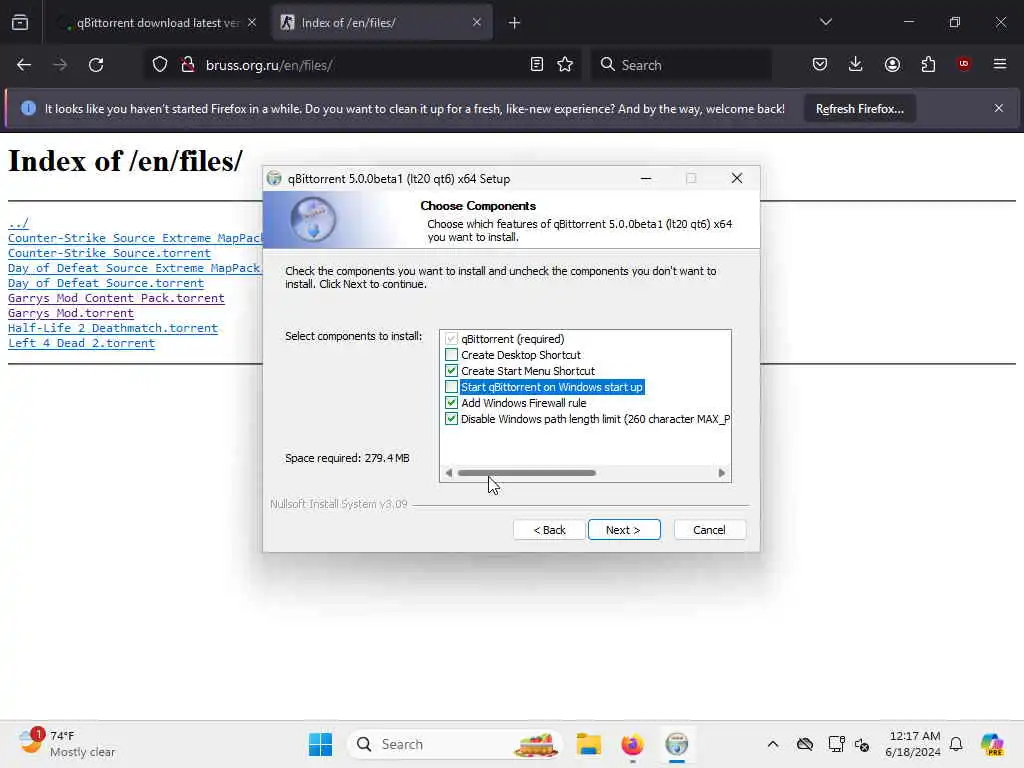This screenshot has width=1024, height=768.
Task: Open the uBlock Origin extension icon
Action: 964,64
